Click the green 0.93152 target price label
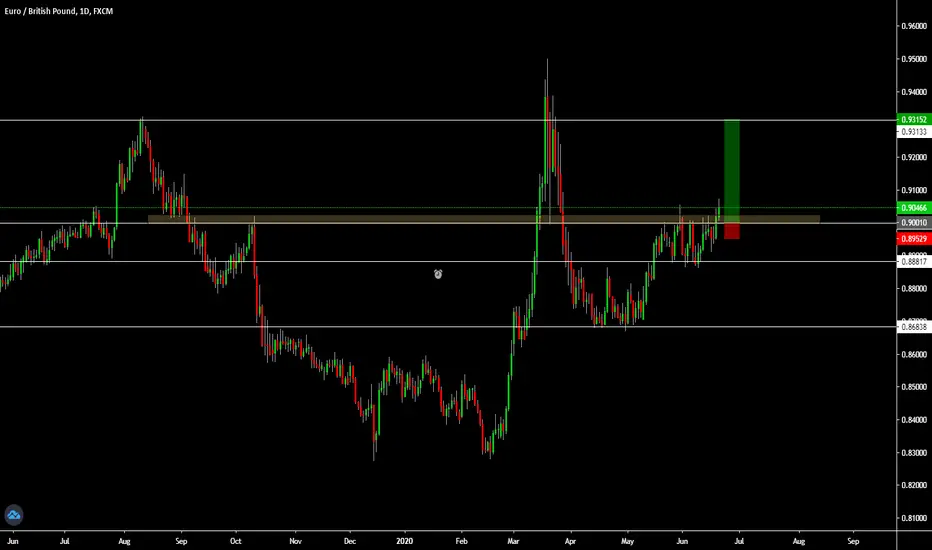This screenshot has height=550, width=932. pos(914,120)
